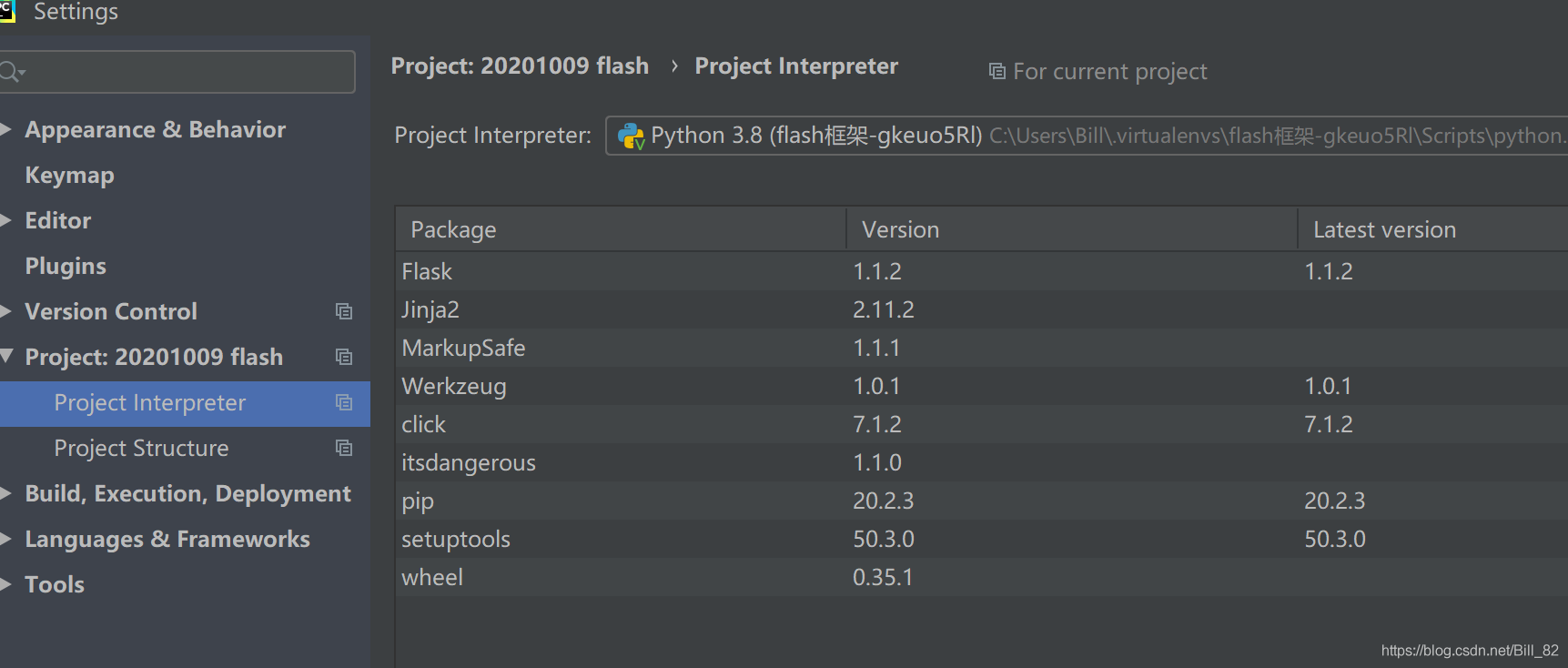
Task: Click the project-scope icon beside Project: 20201009 flash
Action: (x=344, y=357)
